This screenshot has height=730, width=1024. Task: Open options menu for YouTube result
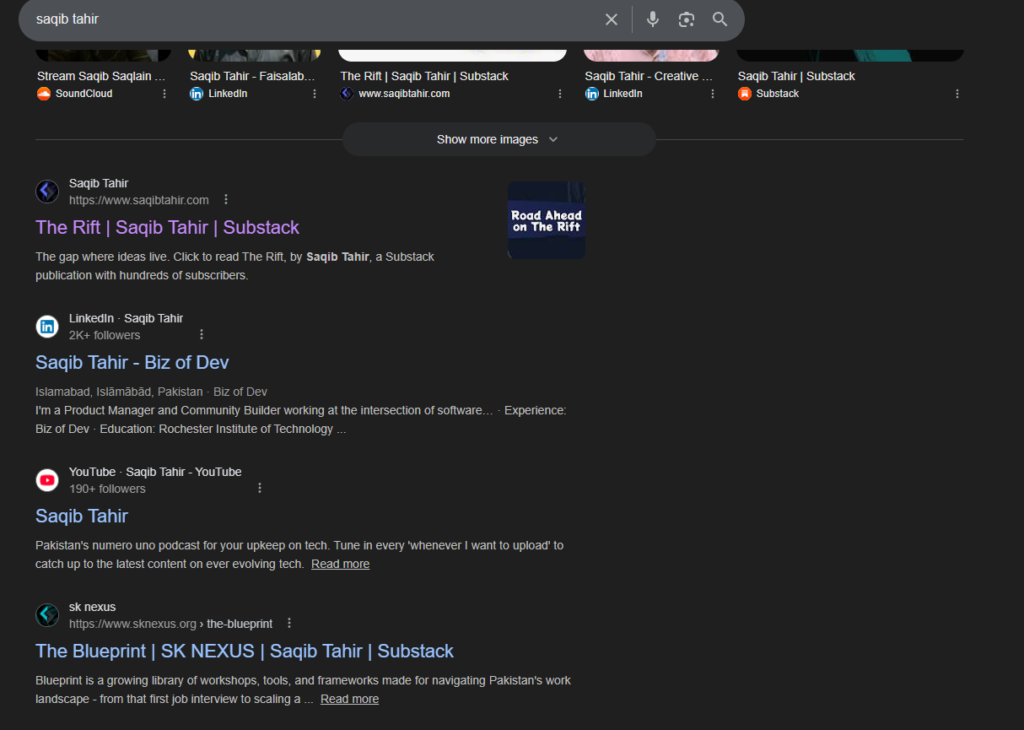260,489
